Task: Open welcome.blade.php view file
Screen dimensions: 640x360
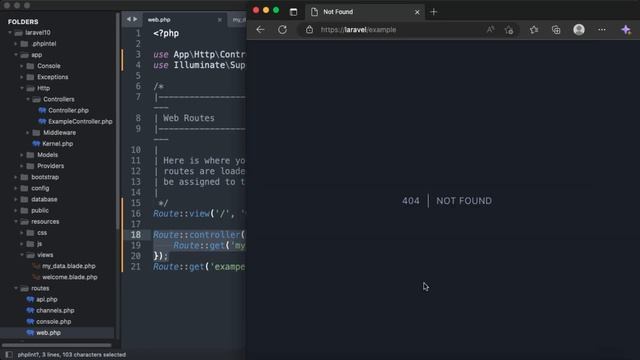Action: coord(70,277)
